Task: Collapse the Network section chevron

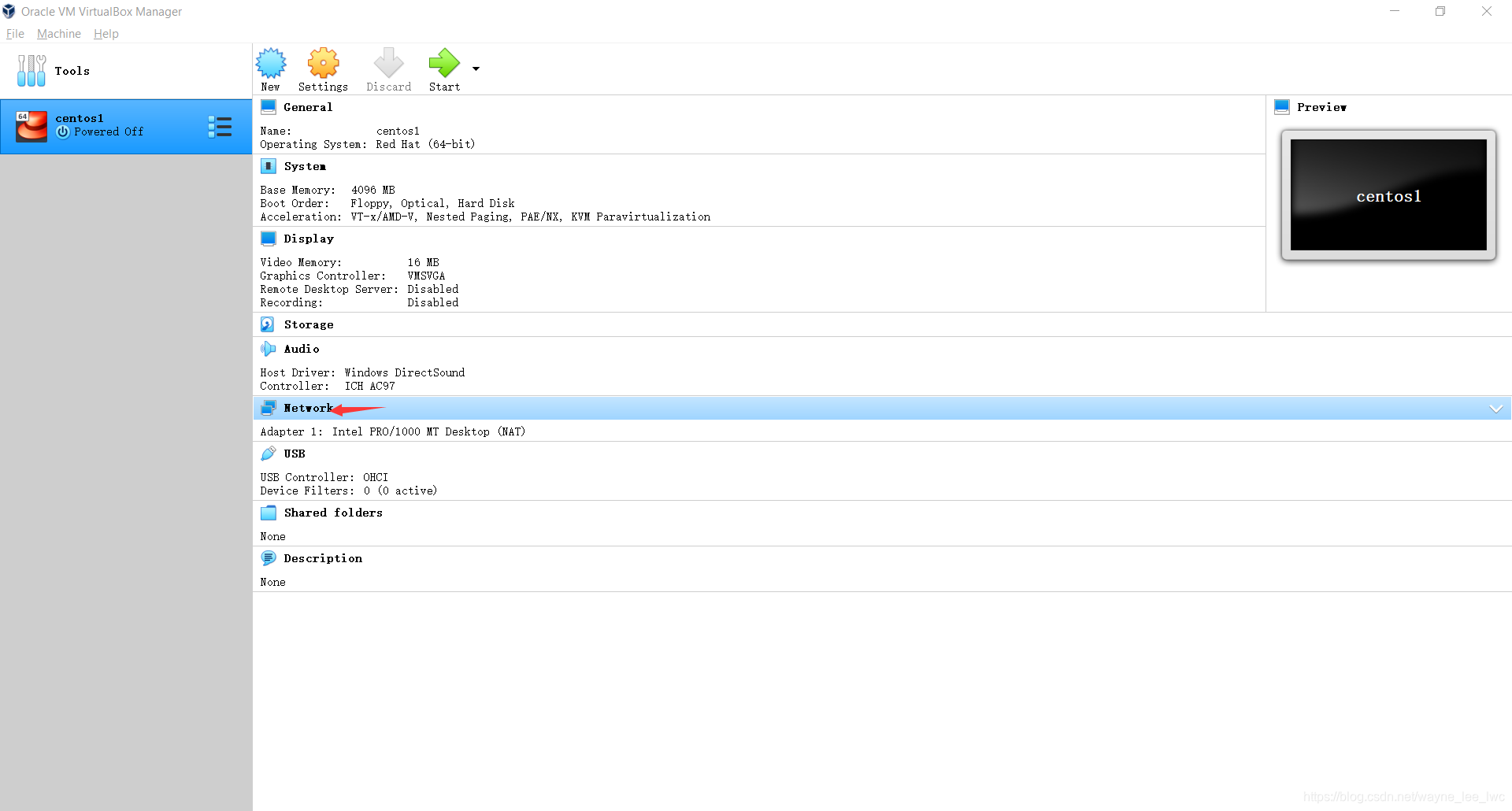Action: pos(1496,408)
